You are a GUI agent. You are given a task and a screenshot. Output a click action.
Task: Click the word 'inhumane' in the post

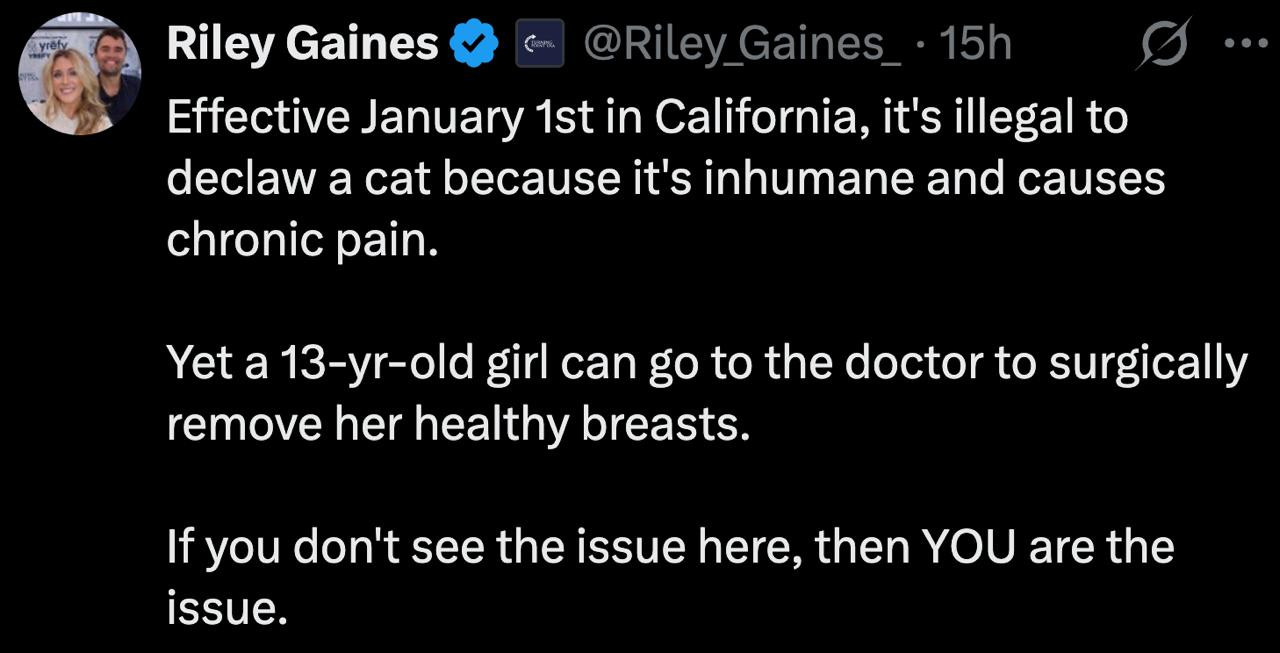tap(771, 181)
